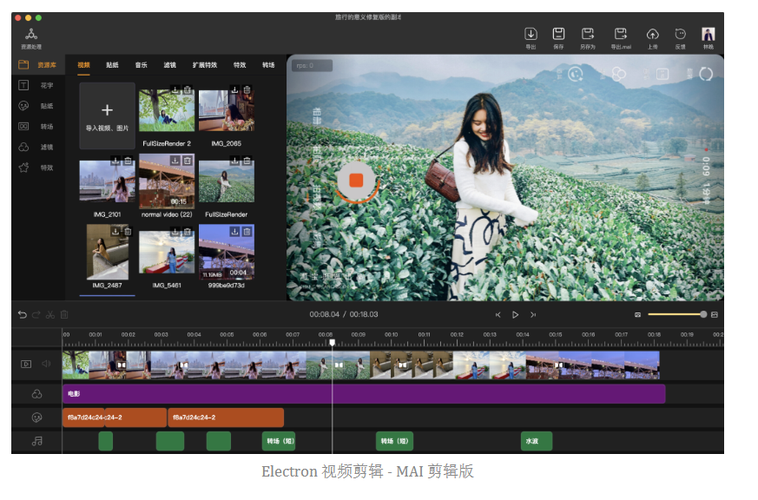Click the music track note icon
Viewport: 758px width, 500px height.
37,441
